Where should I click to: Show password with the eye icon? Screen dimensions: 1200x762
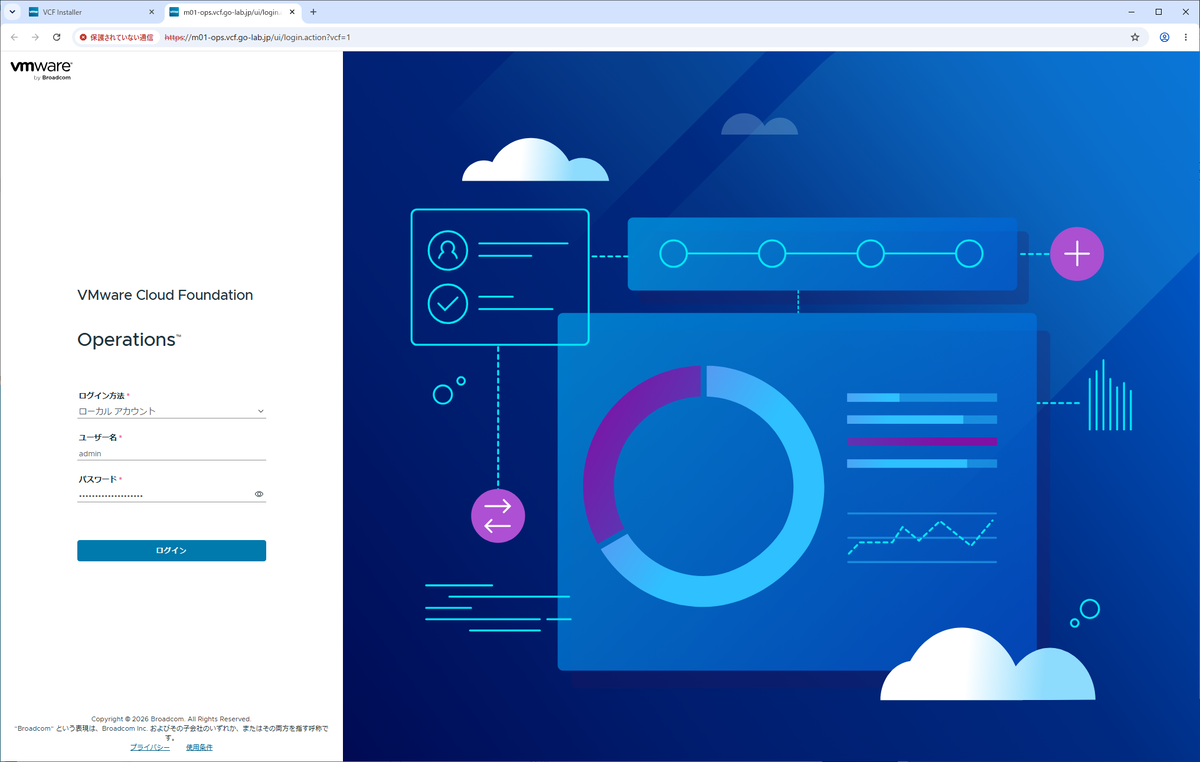coord(259,494)
